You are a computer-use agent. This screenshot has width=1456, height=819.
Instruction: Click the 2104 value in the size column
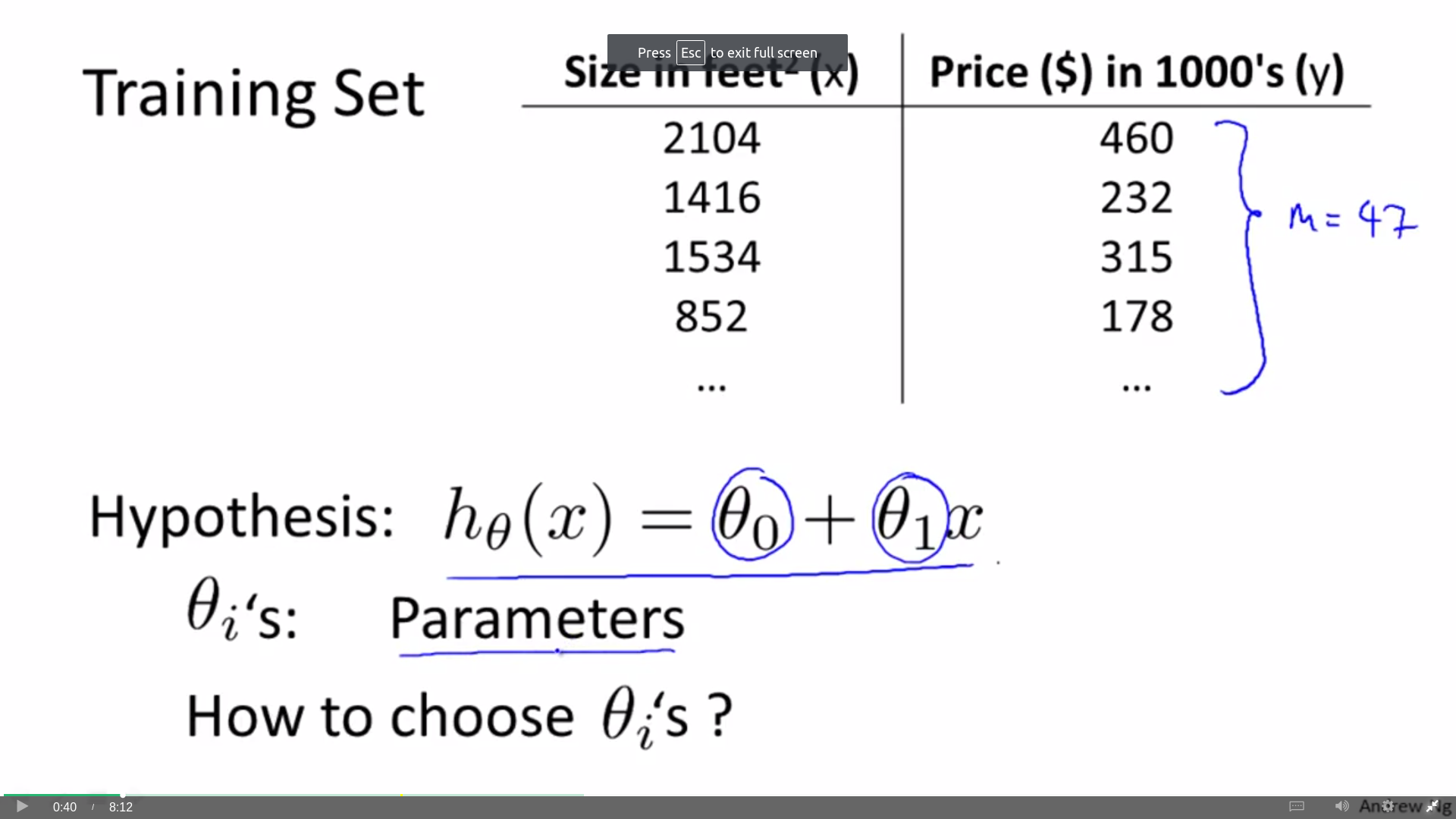[x=711, y=139]
